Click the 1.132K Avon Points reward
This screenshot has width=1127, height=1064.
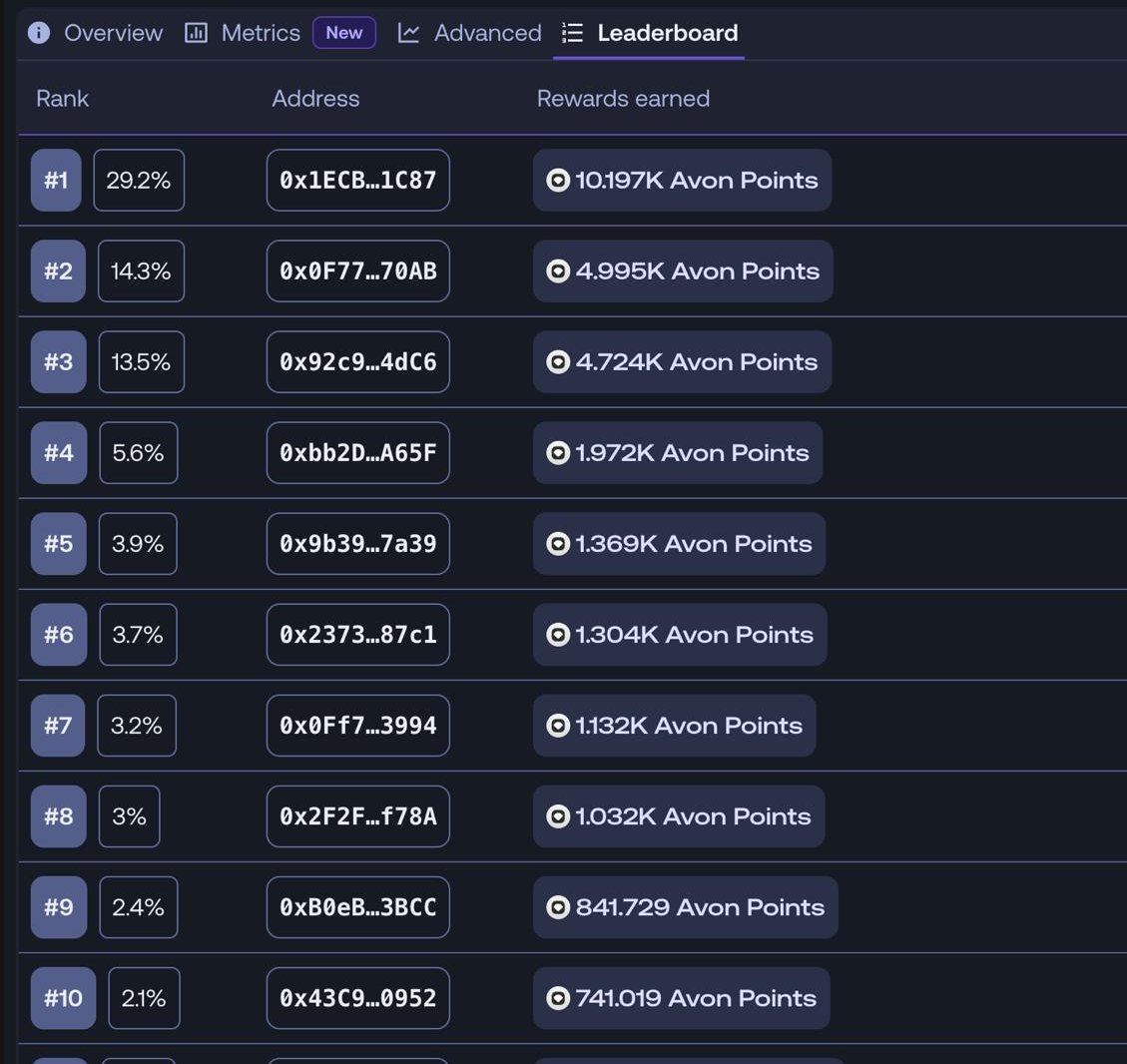point(674,726)
